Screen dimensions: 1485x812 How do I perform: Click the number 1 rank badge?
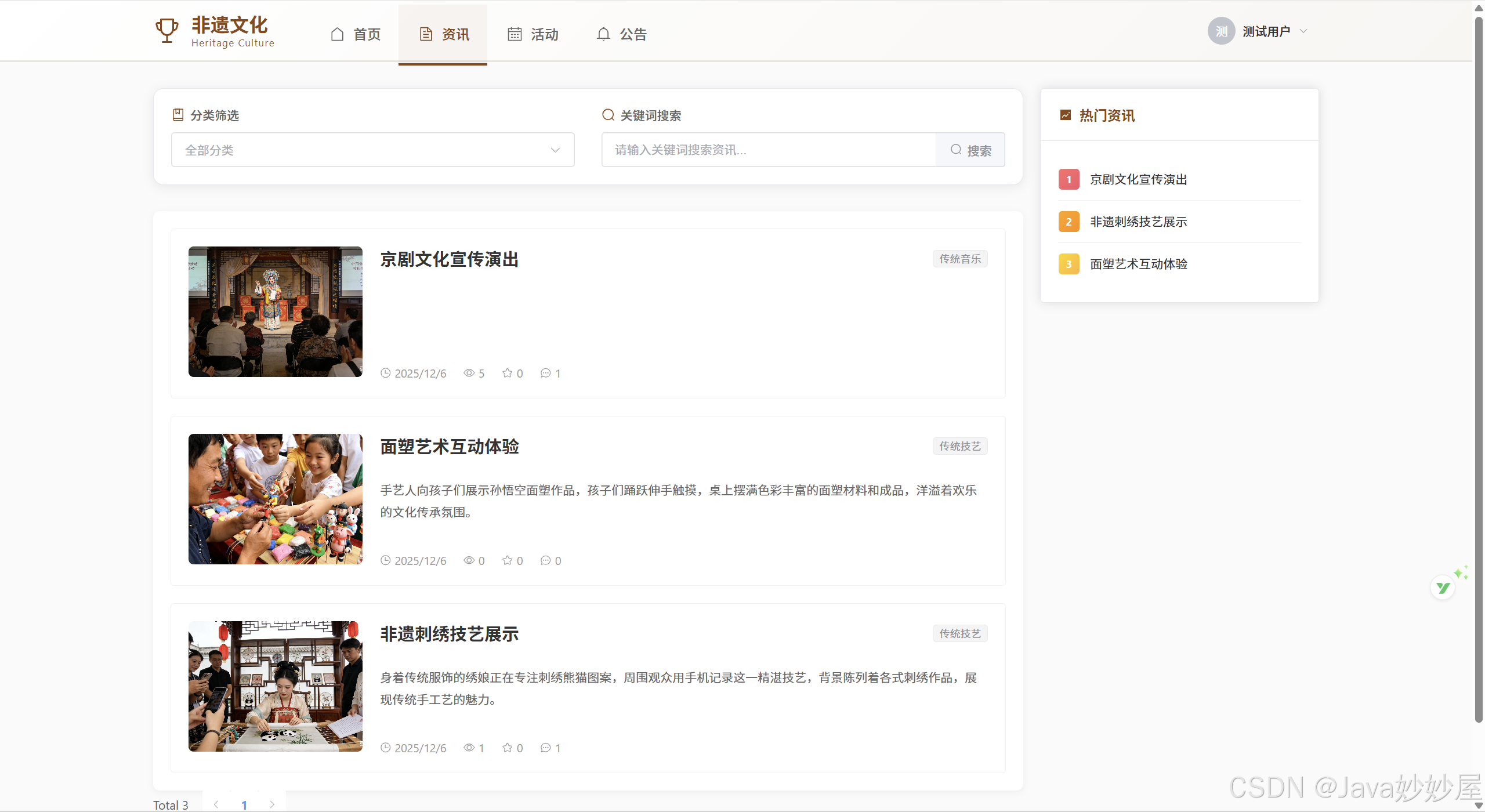click(x=1069, y=179)
